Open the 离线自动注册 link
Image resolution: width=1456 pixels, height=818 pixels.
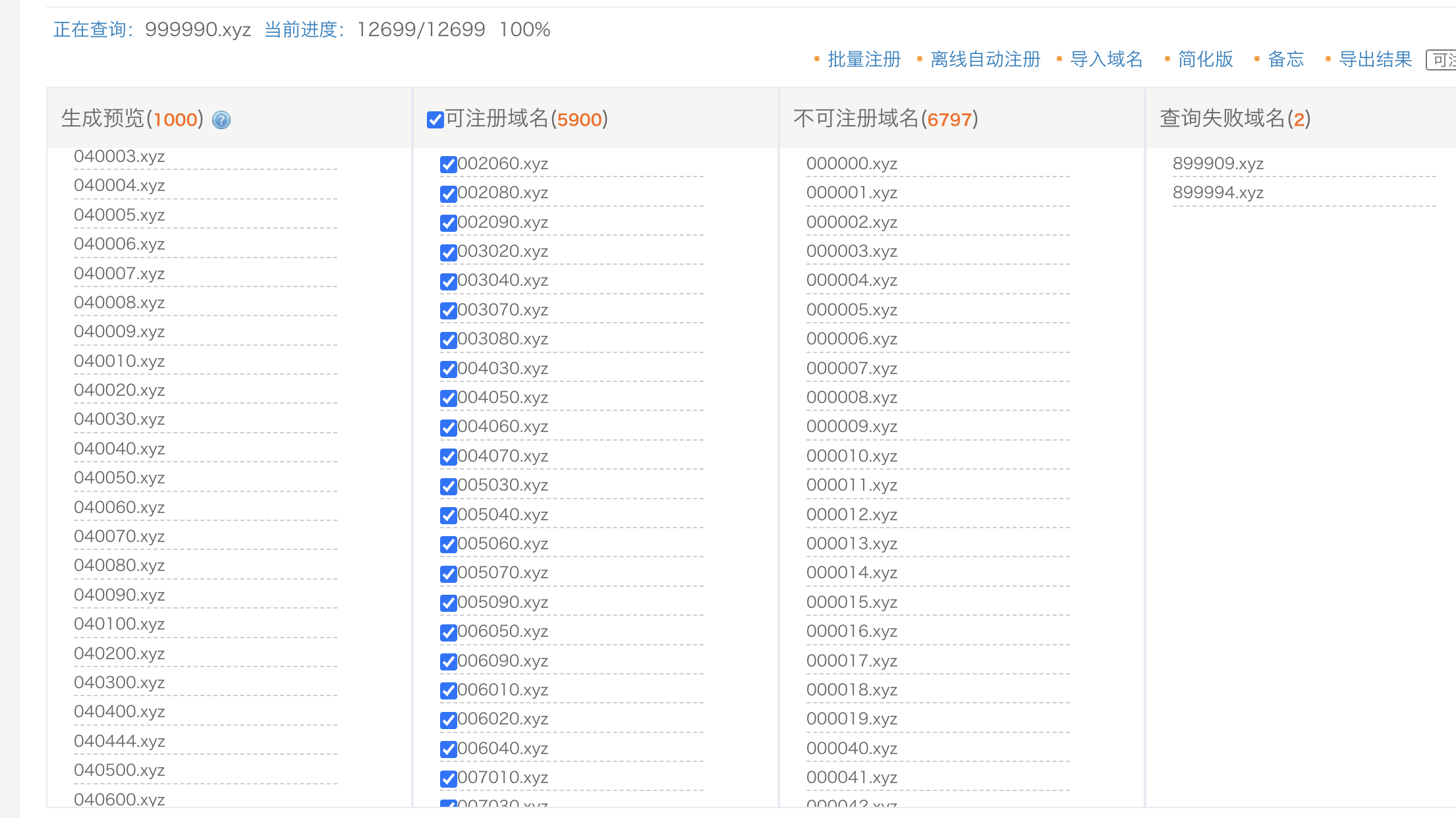point(985,59)
